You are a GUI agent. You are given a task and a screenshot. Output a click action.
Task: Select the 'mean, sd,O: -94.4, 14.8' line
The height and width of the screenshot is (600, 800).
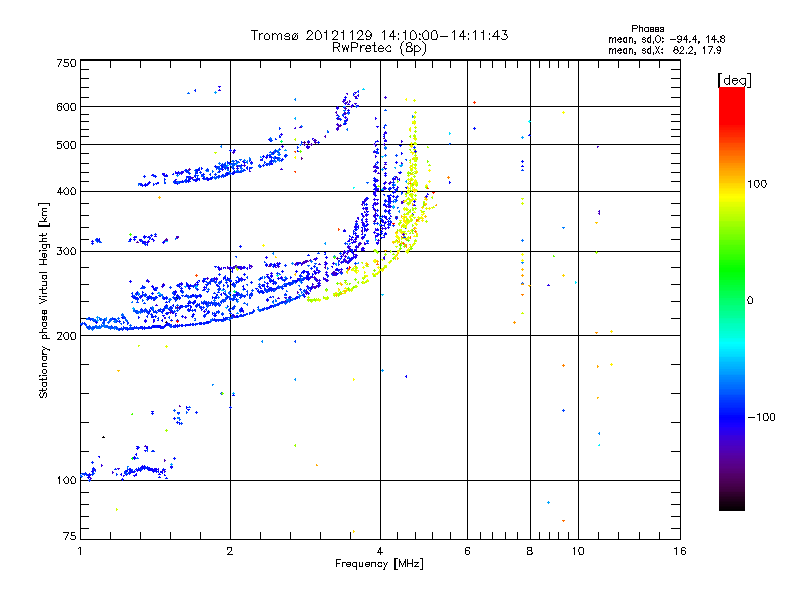666,39
